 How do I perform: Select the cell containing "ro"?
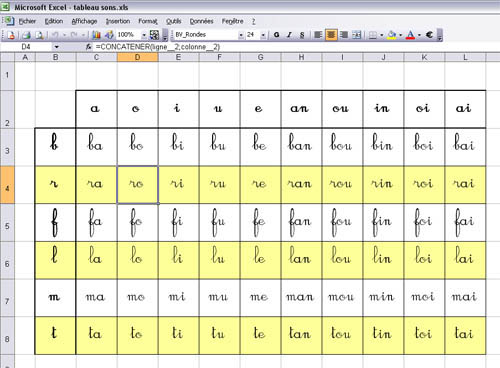[138, 185]
